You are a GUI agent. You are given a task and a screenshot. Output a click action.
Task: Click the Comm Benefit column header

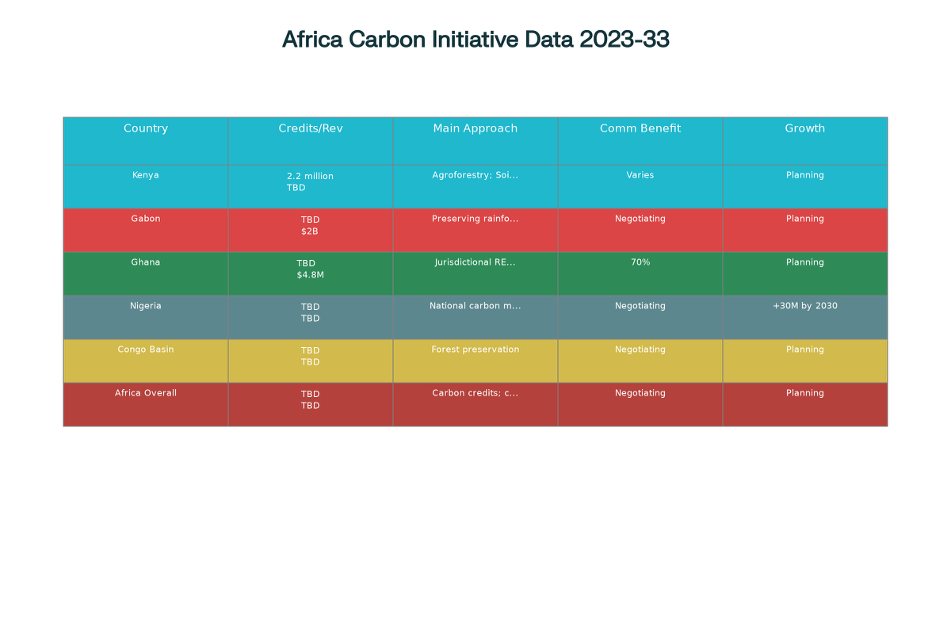pos(639,128)
